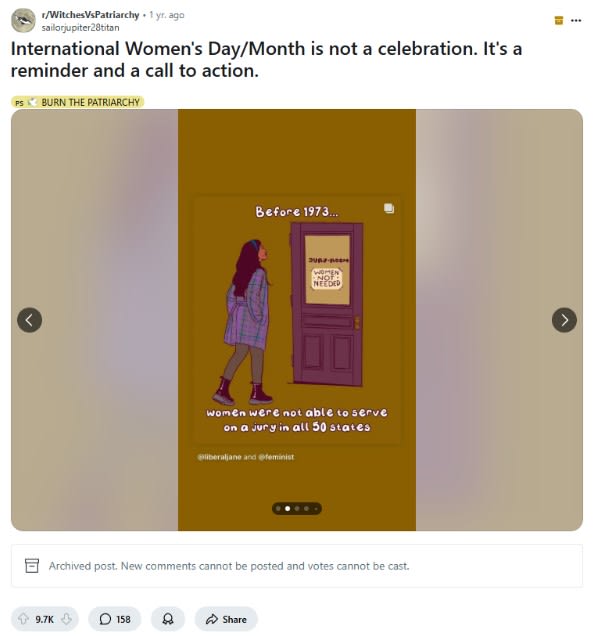Screen dimensions: 602x636
Task: Open the jury room gallery image
Action: click(297, 320)
